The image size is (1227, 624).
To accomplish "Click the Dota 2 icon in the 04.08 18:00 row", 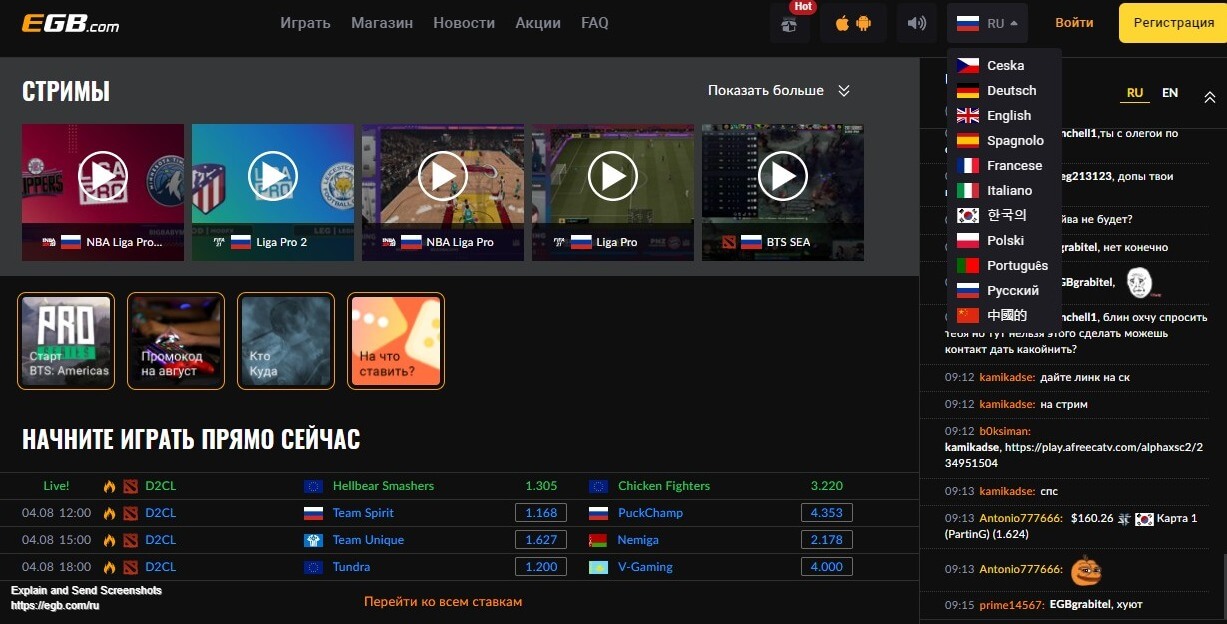I will [130, 567].
